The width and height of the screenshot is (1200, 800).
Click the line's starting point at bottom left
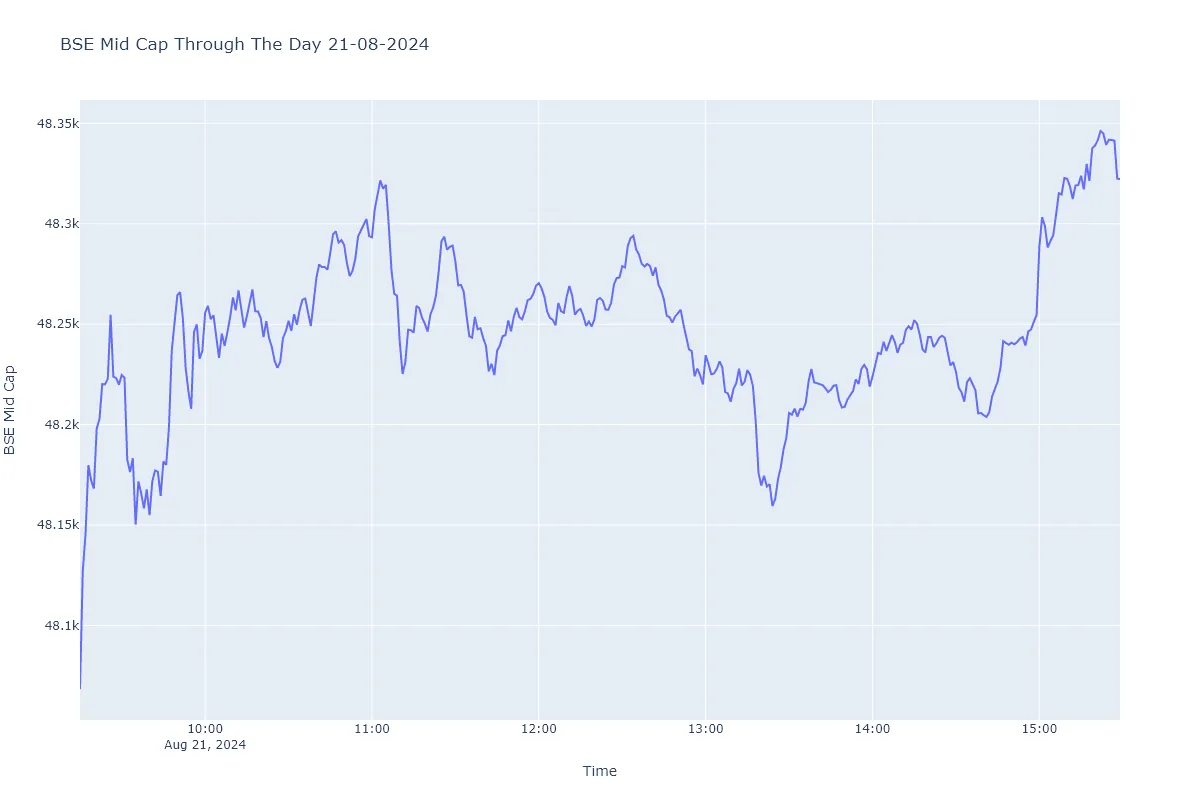coord(81,688)
